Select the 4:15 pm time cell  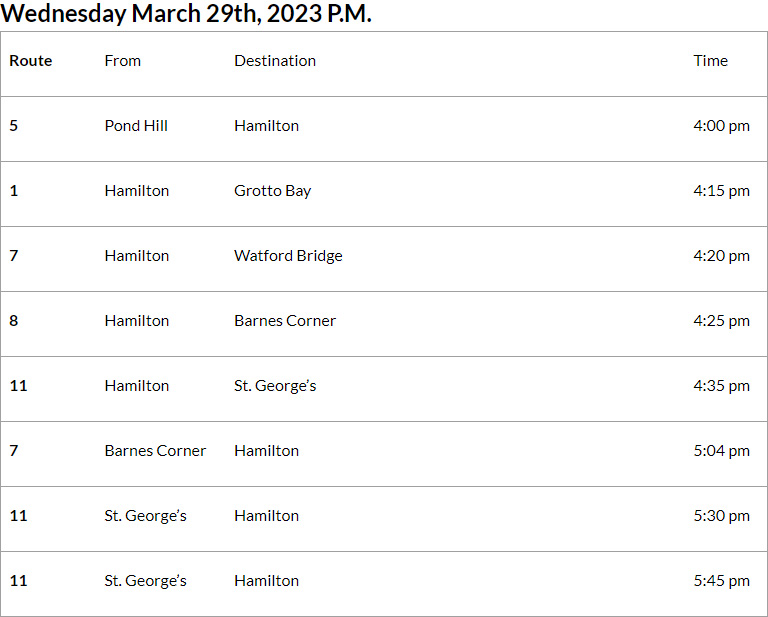click(721, 191)
